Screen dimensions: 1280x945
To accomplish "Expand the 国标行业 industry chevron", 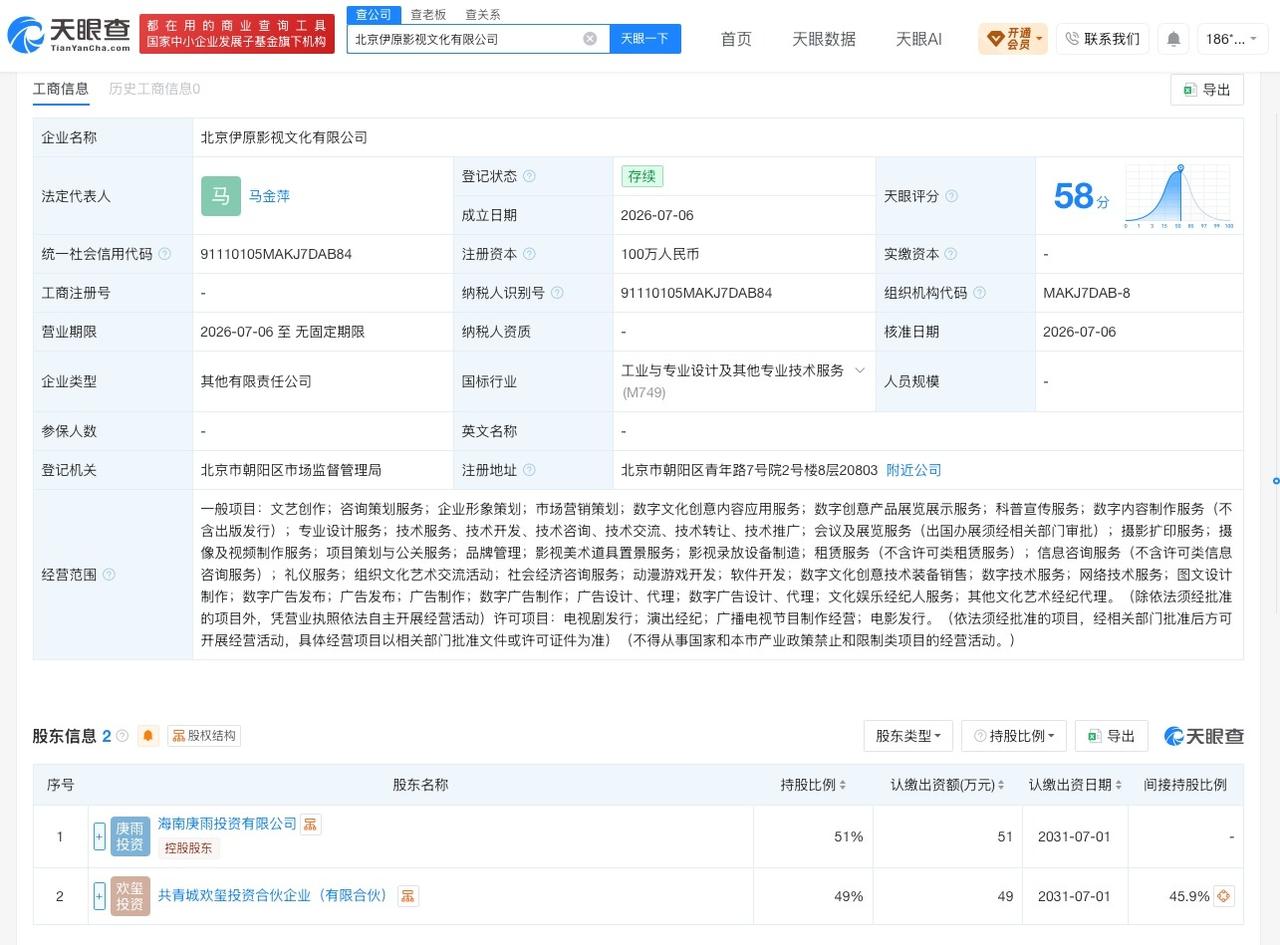I will pos(859,370).
